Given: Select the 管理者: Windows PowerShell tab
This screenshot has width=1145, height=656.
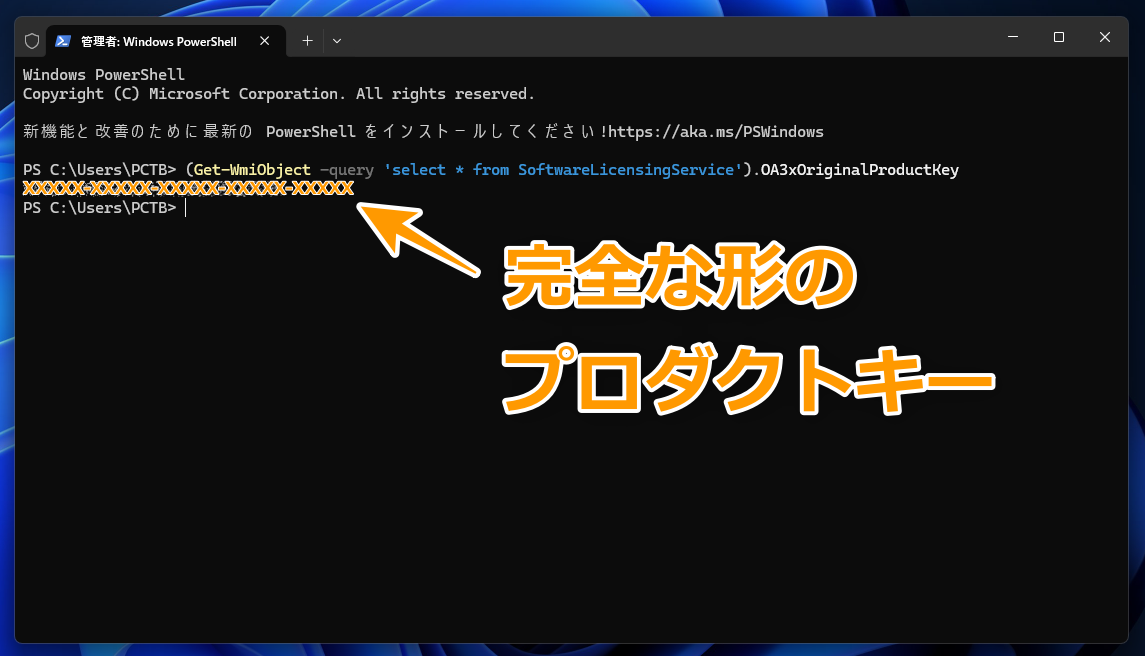Looking at the screenshot, I should point(158,42).
